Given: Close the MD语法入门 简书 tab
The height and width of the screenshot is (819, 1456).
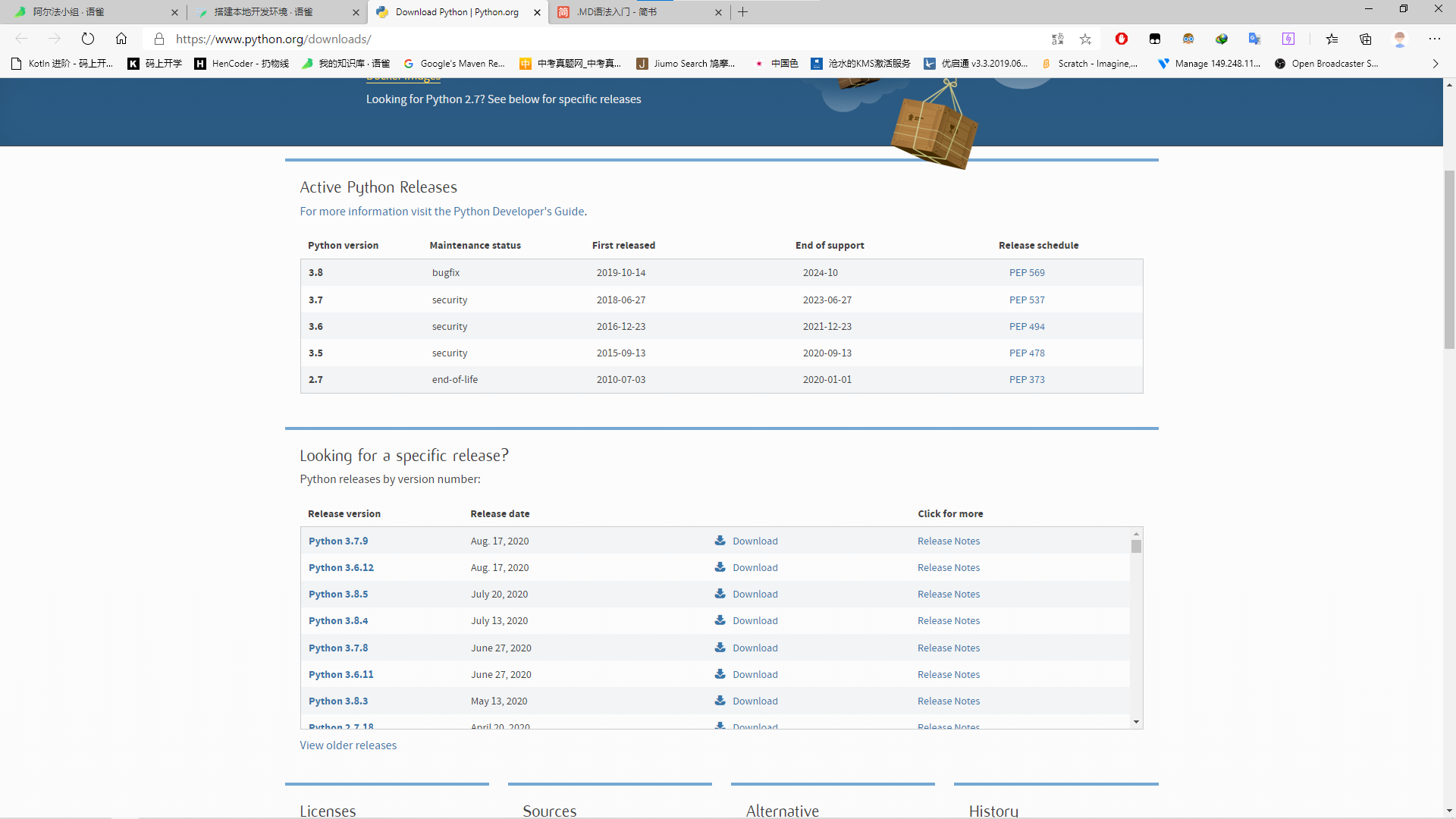Looking at the screenshot, I should (718, 12).
